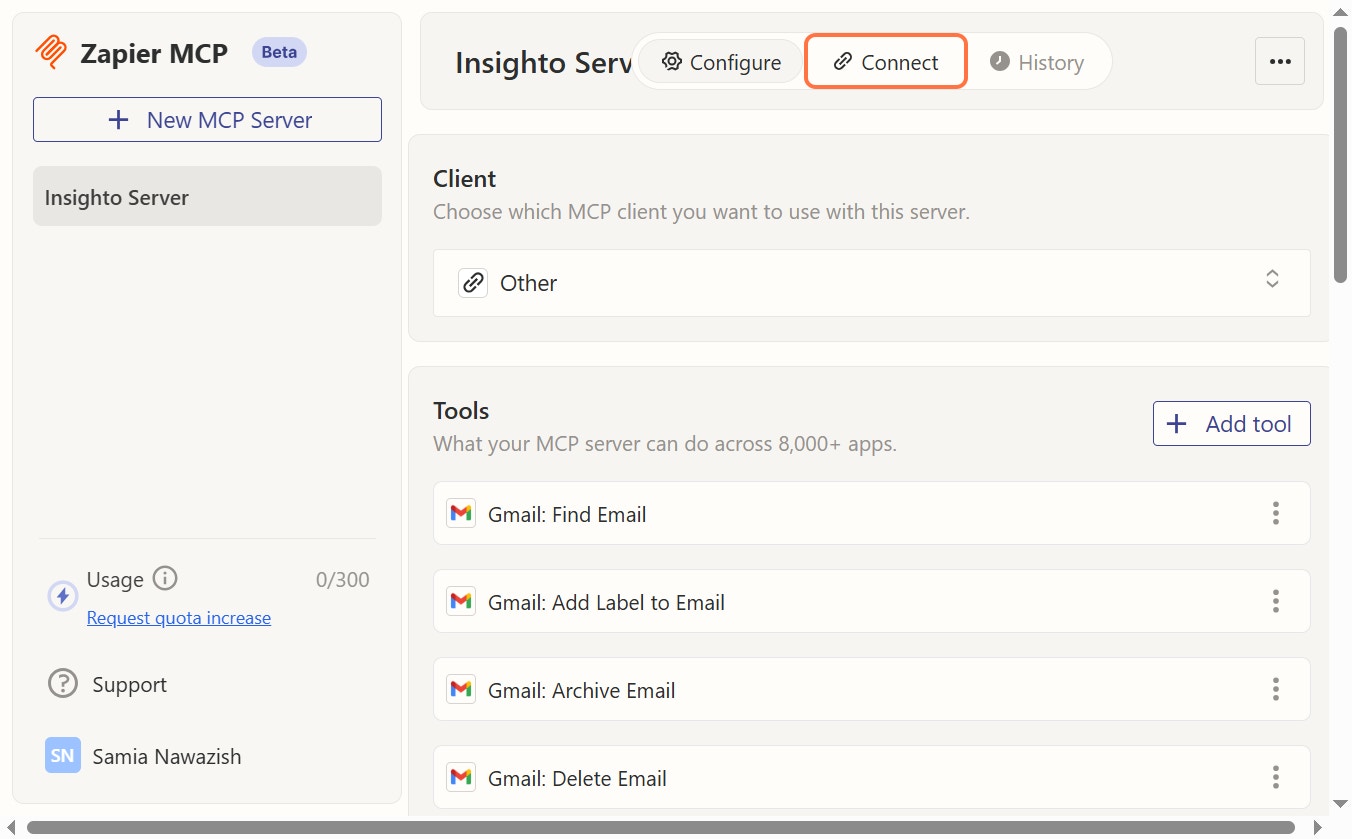Viewport: 1352px width, 839px height.
Task: Select Insighto Server in sidebar
Action: pyautogui.click(x=207, y=197)
